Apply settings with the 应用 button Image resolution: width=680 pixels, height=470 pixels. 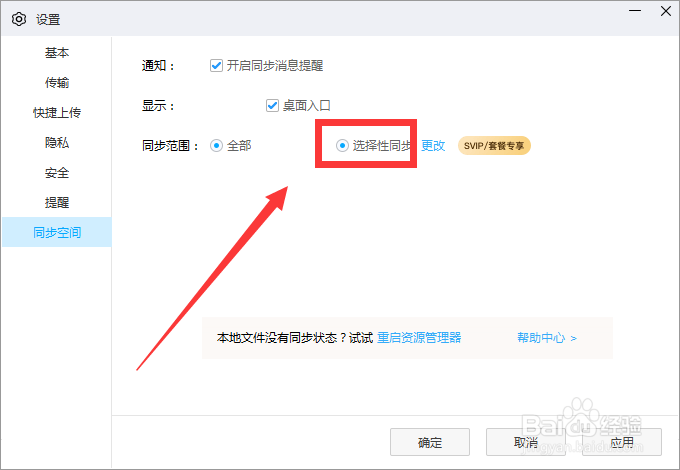(622, 442)
